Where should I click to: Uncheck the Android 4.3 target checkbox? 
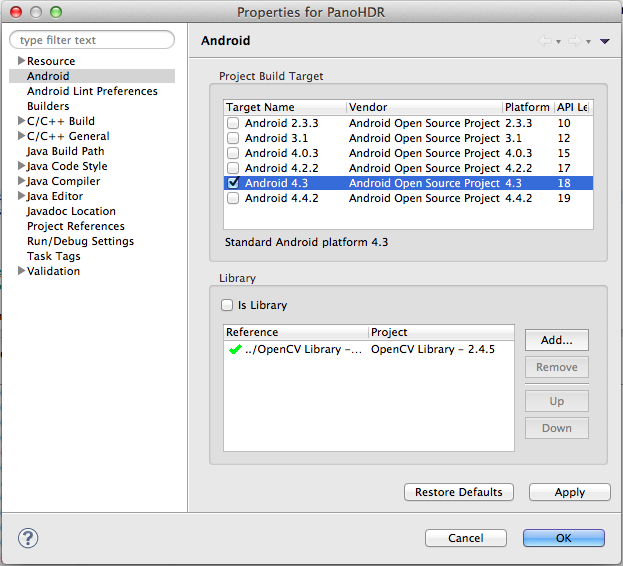pos(233,183)
